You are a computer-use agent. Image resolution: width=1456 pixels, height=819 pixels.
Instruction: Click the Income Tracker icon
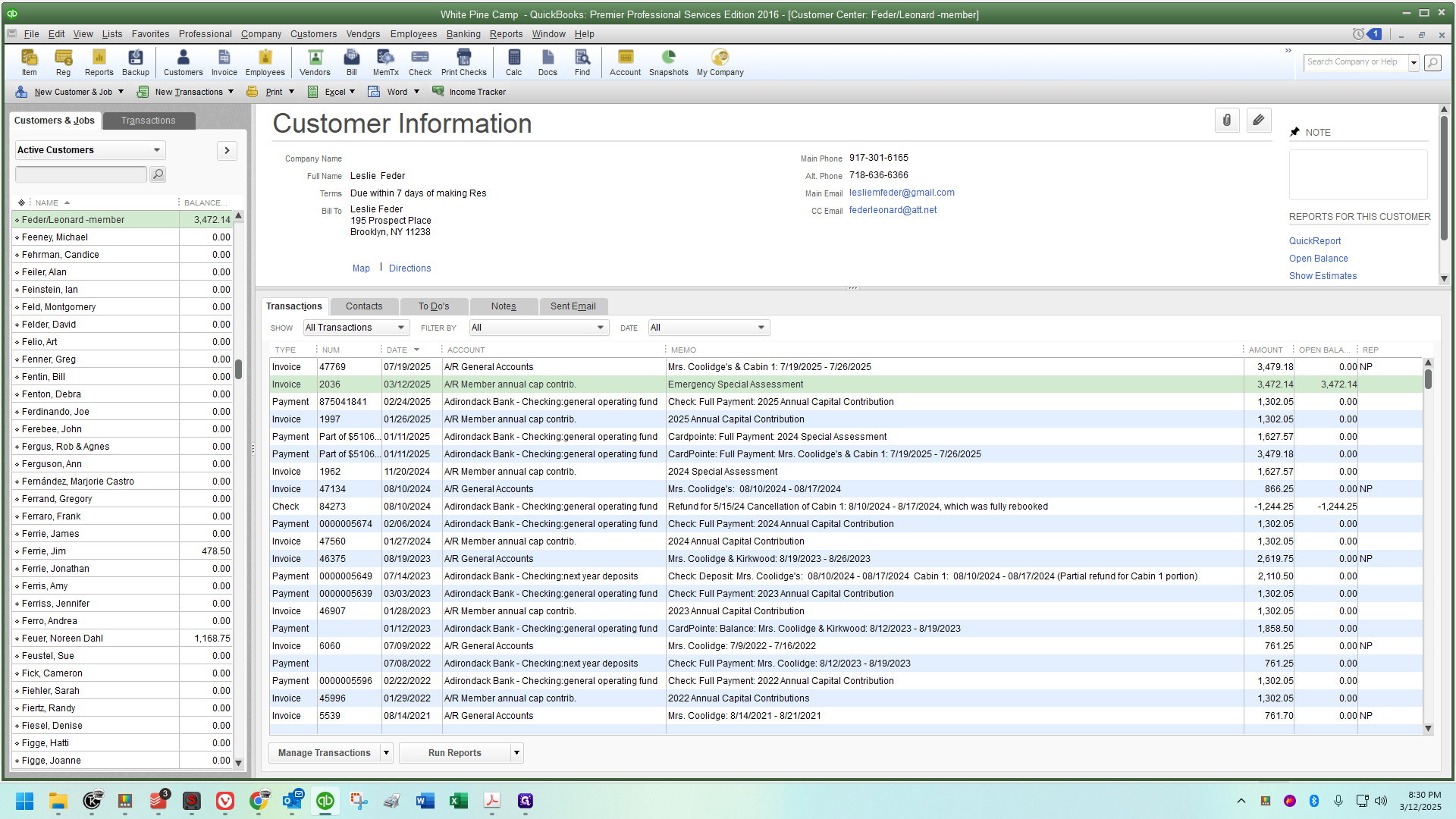(x=469, y=92)
